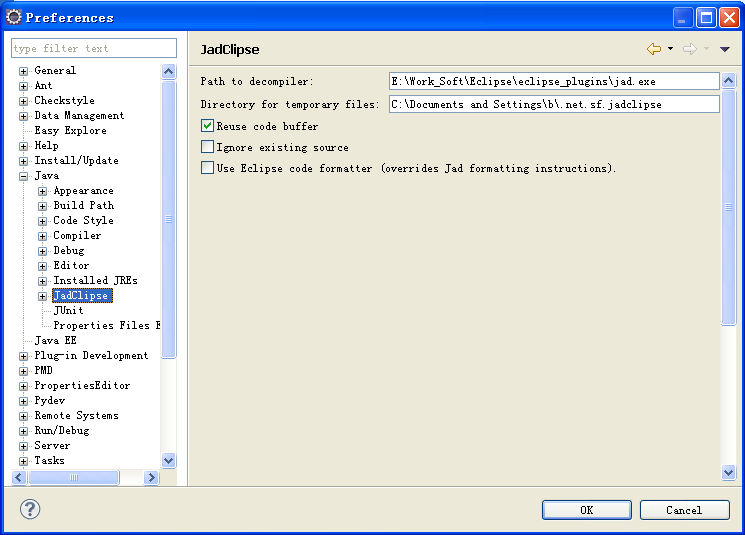Expand the Installed JREs node
745x535 pixels.
click(x=43, y=281)
